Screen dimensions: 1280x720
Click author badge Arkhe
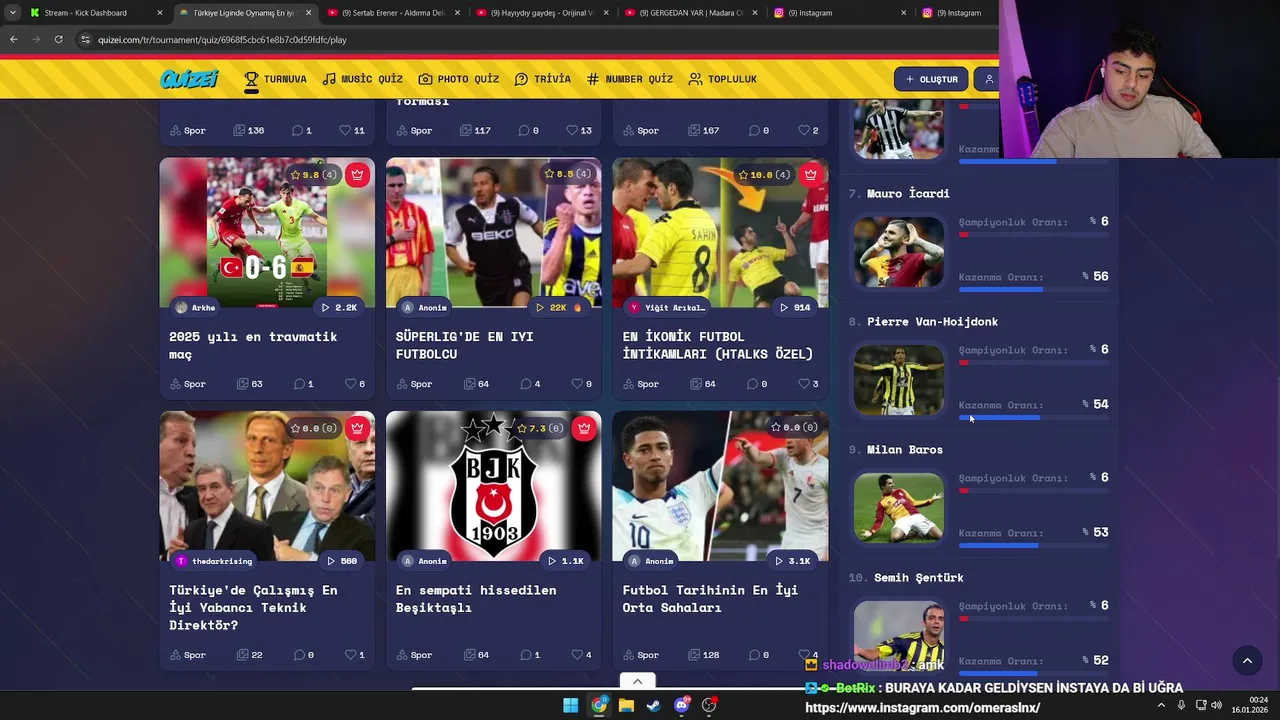point(195,307)
